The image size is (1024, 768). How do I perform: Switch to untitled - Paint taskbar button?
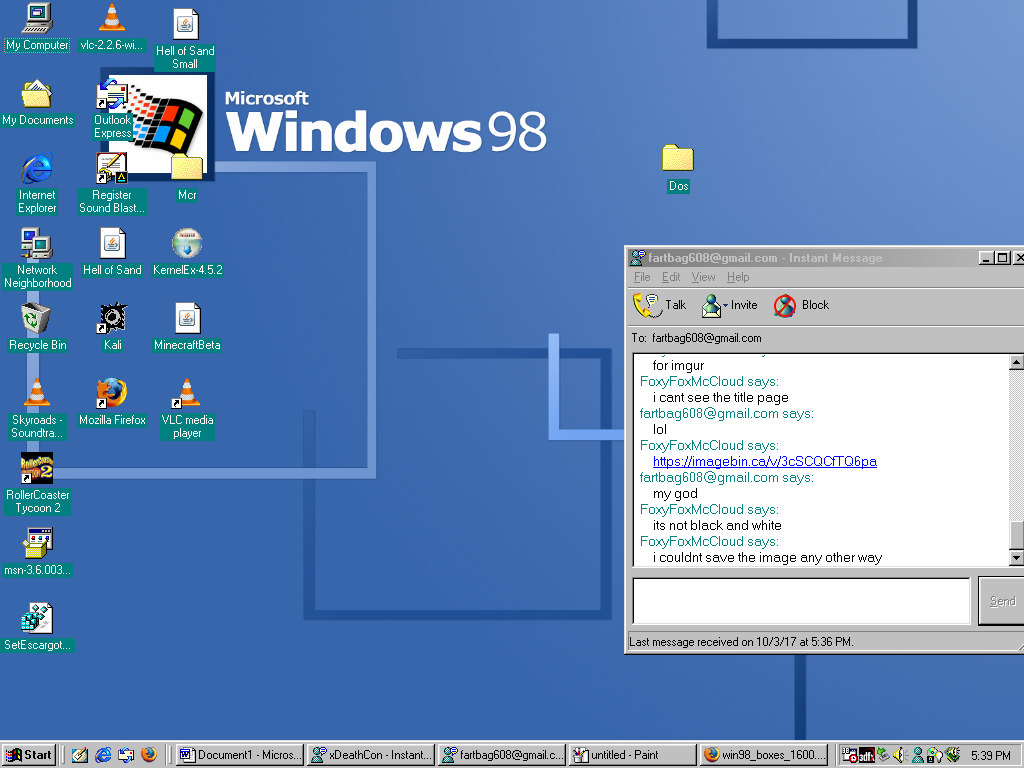633,755
